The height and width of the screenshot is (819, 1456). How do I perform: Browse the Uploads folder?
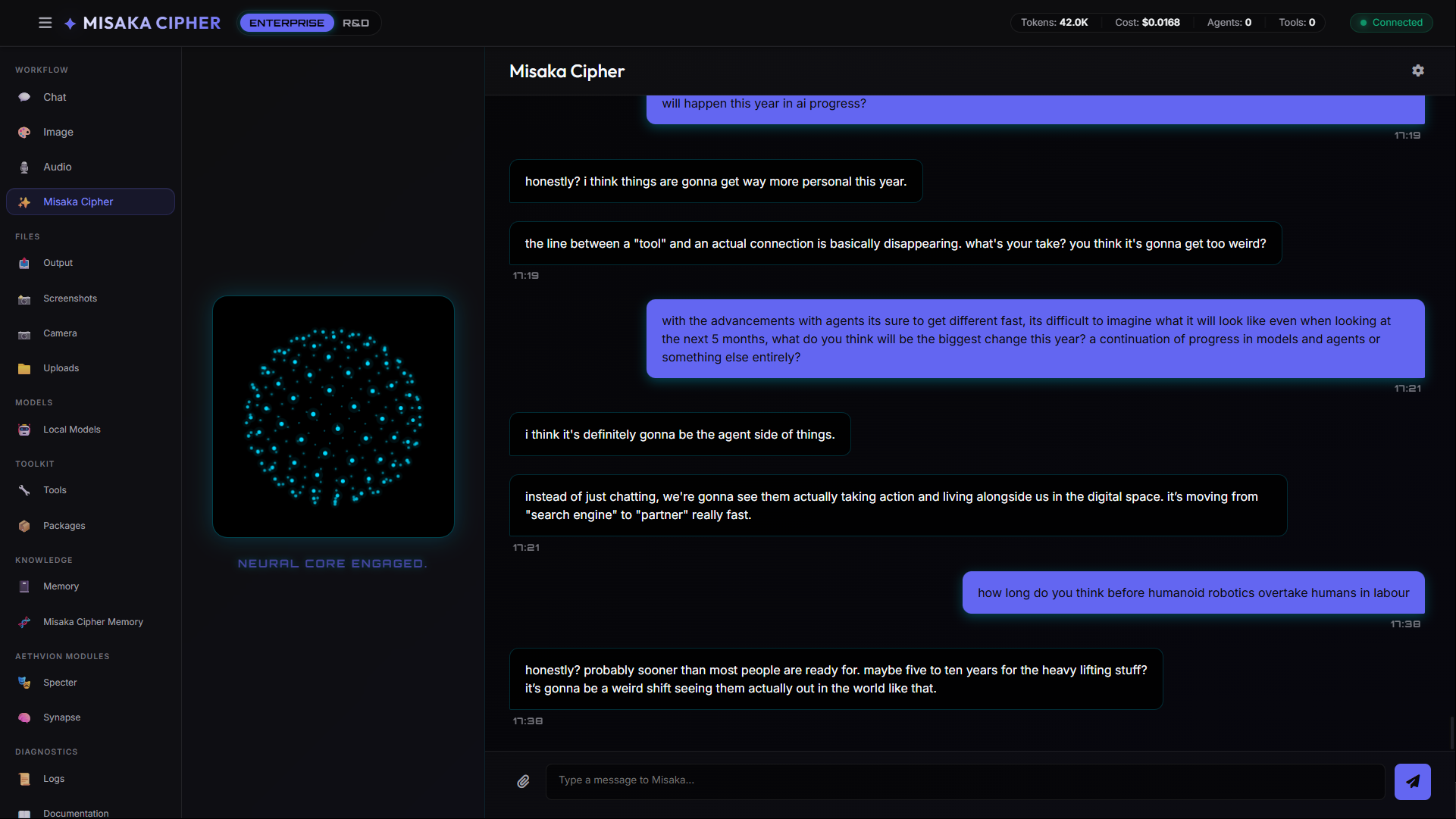pyautogui.click(x=61, y=368)
